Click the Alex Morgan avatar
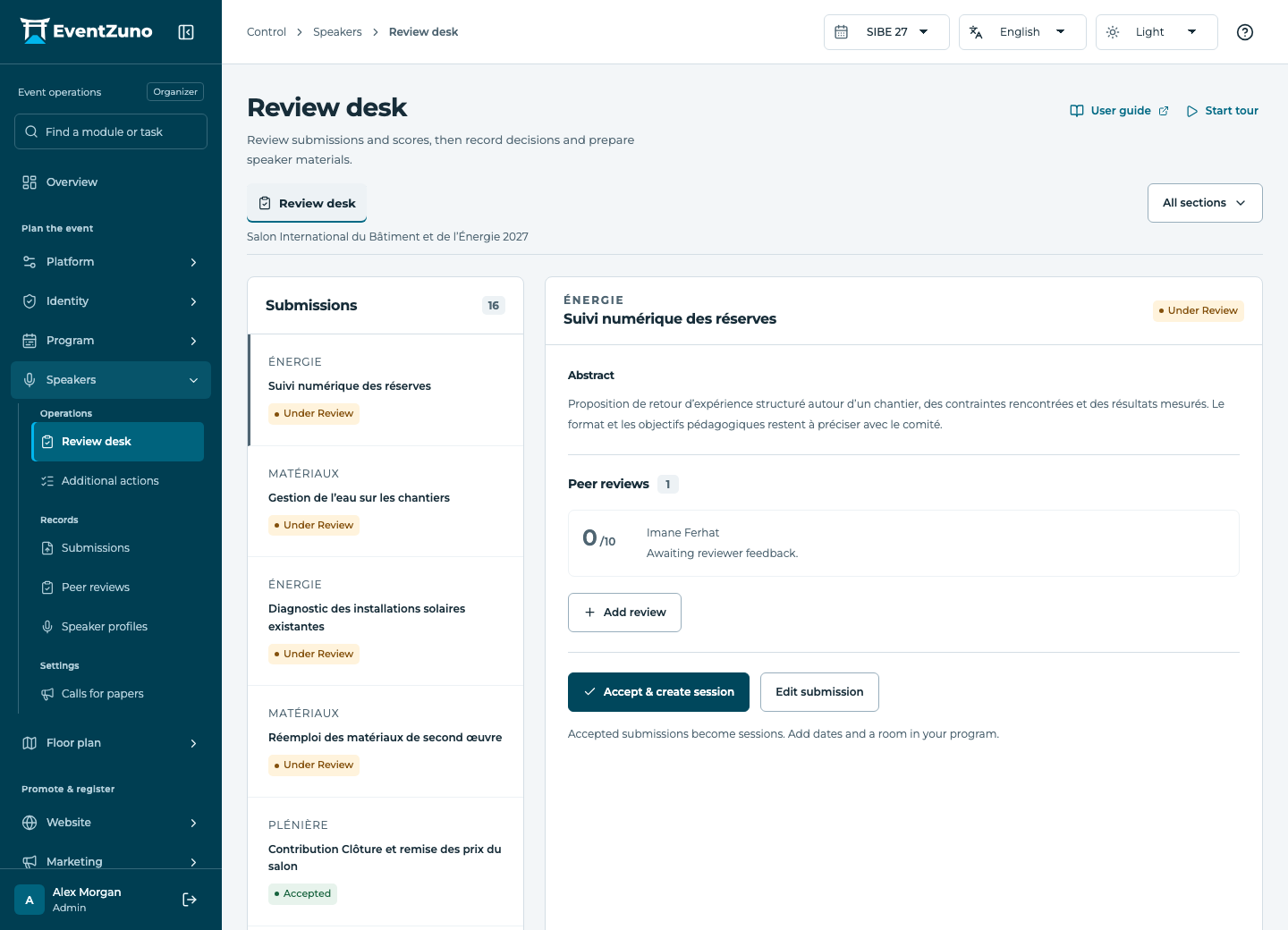The width and height of the screenshot is (1288, 930). (x=30, y=900)
